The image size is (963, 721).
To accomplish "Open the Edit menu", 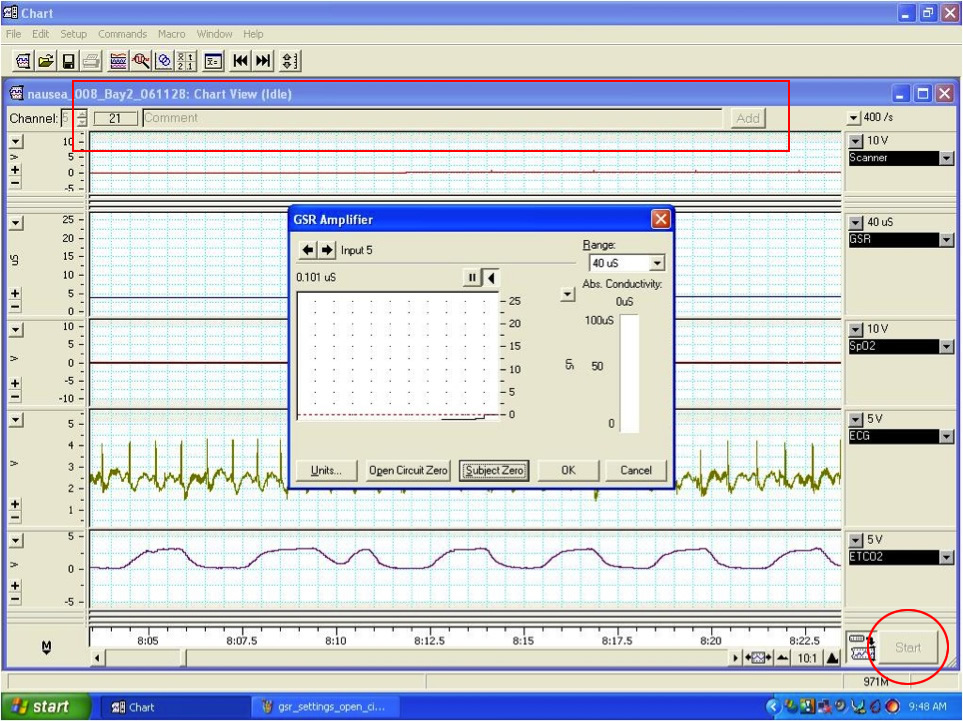I will pyautogui.click(x=41, y=34).
